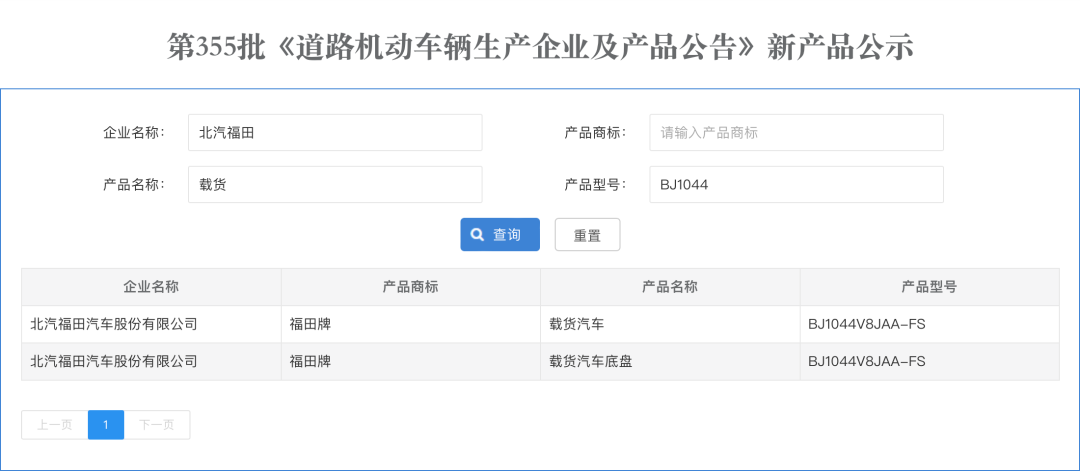Screen dimensions: 1080x471
Task: Go to next page 下一页
Action: point(157,425)
